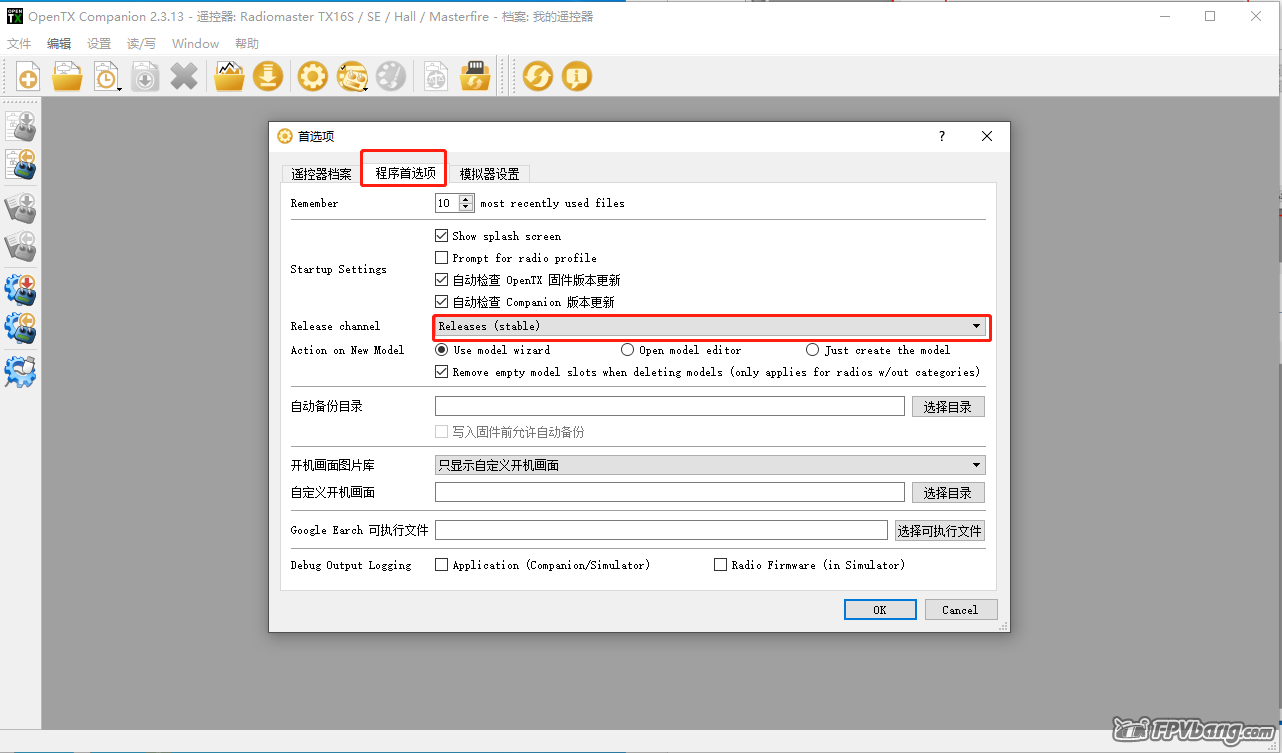This screenshot has width=1282, height=753.
Task: Enable Prompt for radio profile checkbox
Action: click(441, 258)
